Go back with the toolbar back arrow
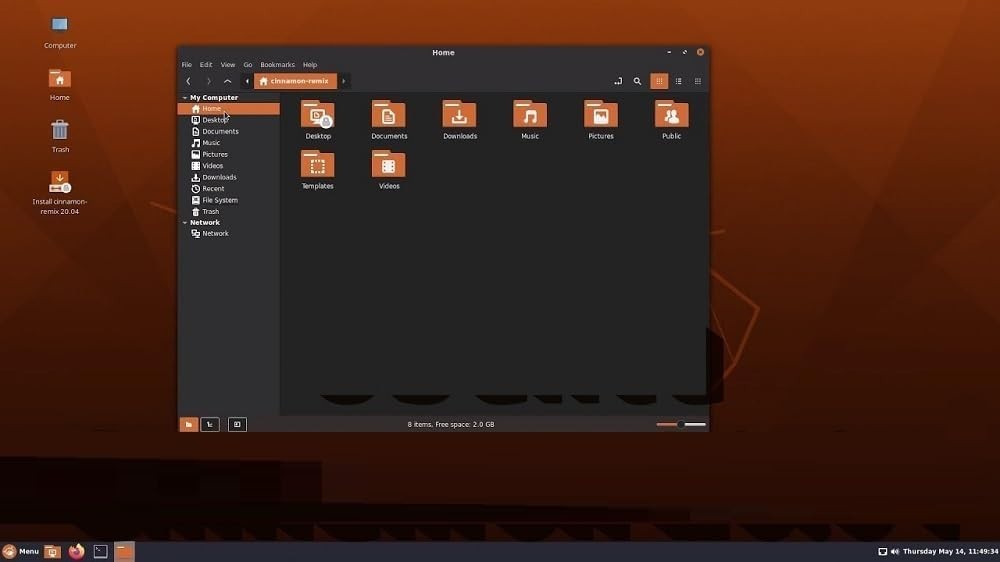 coord(188,81)
